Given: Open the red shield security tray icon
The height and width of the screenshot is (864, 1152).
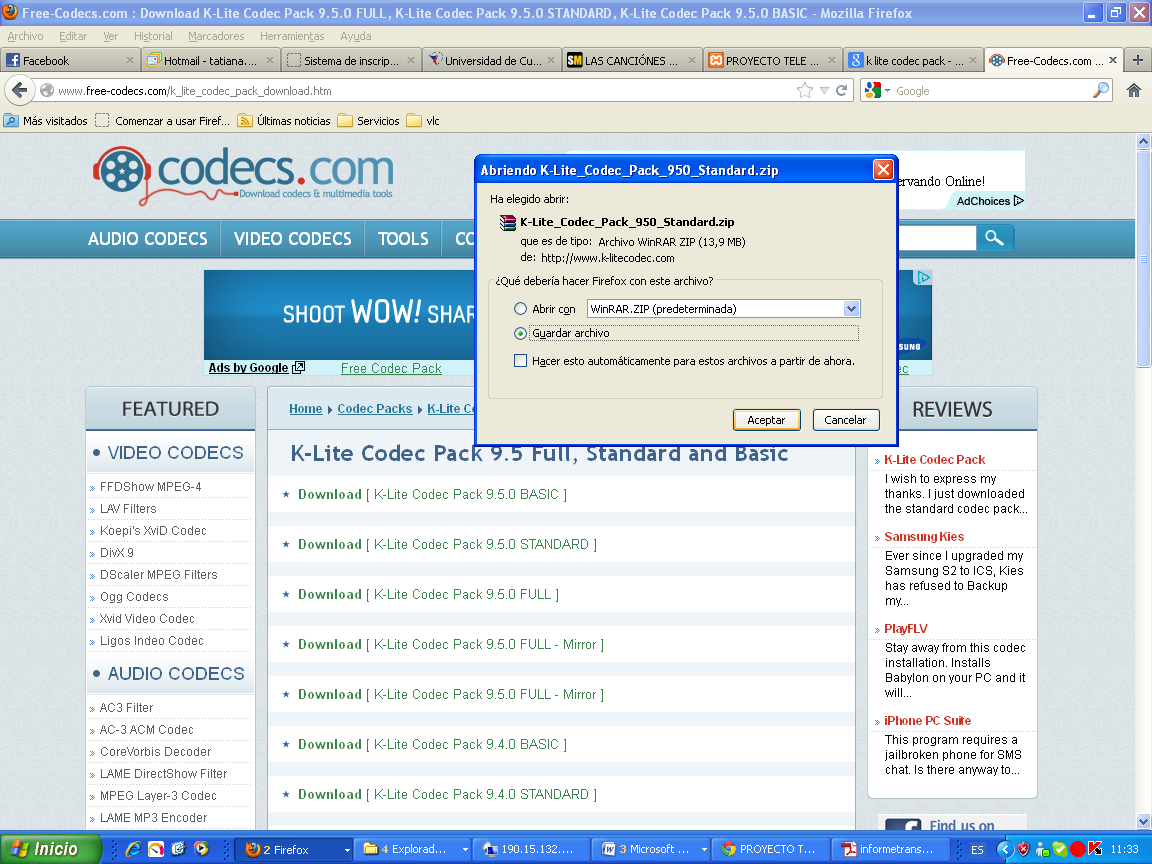Looking at the screenshot, I should pos(1023,849).
